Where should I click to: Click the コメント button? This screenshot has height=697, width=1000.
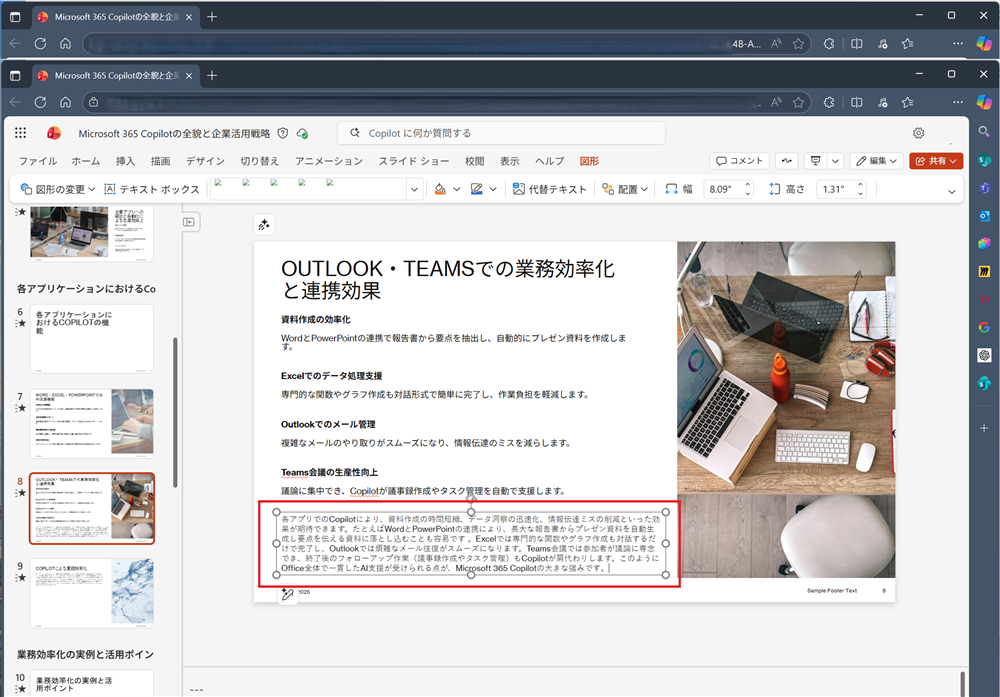tap(739, 161)
